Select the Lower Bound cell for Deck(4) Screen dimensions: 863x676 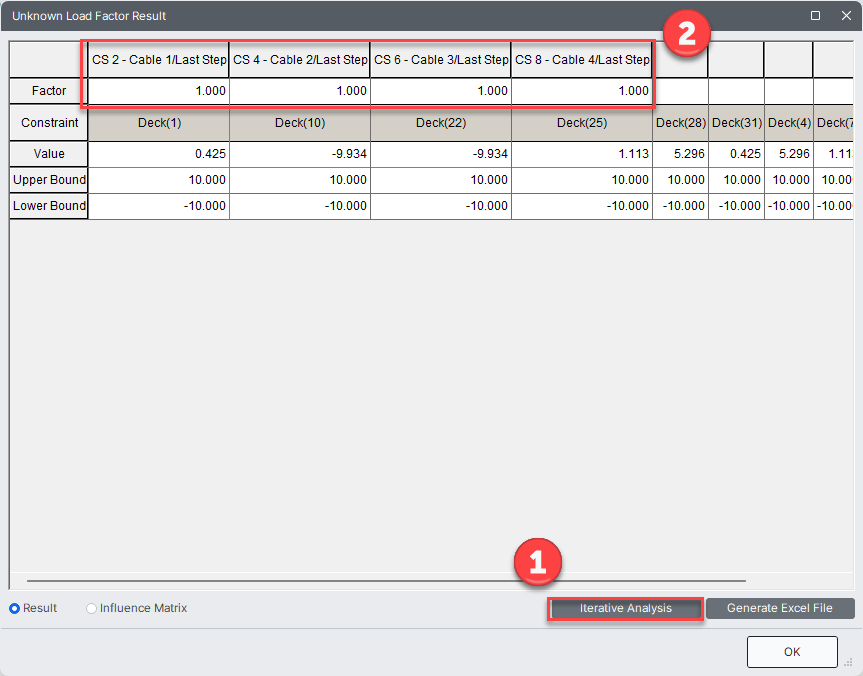coord(789,206)
